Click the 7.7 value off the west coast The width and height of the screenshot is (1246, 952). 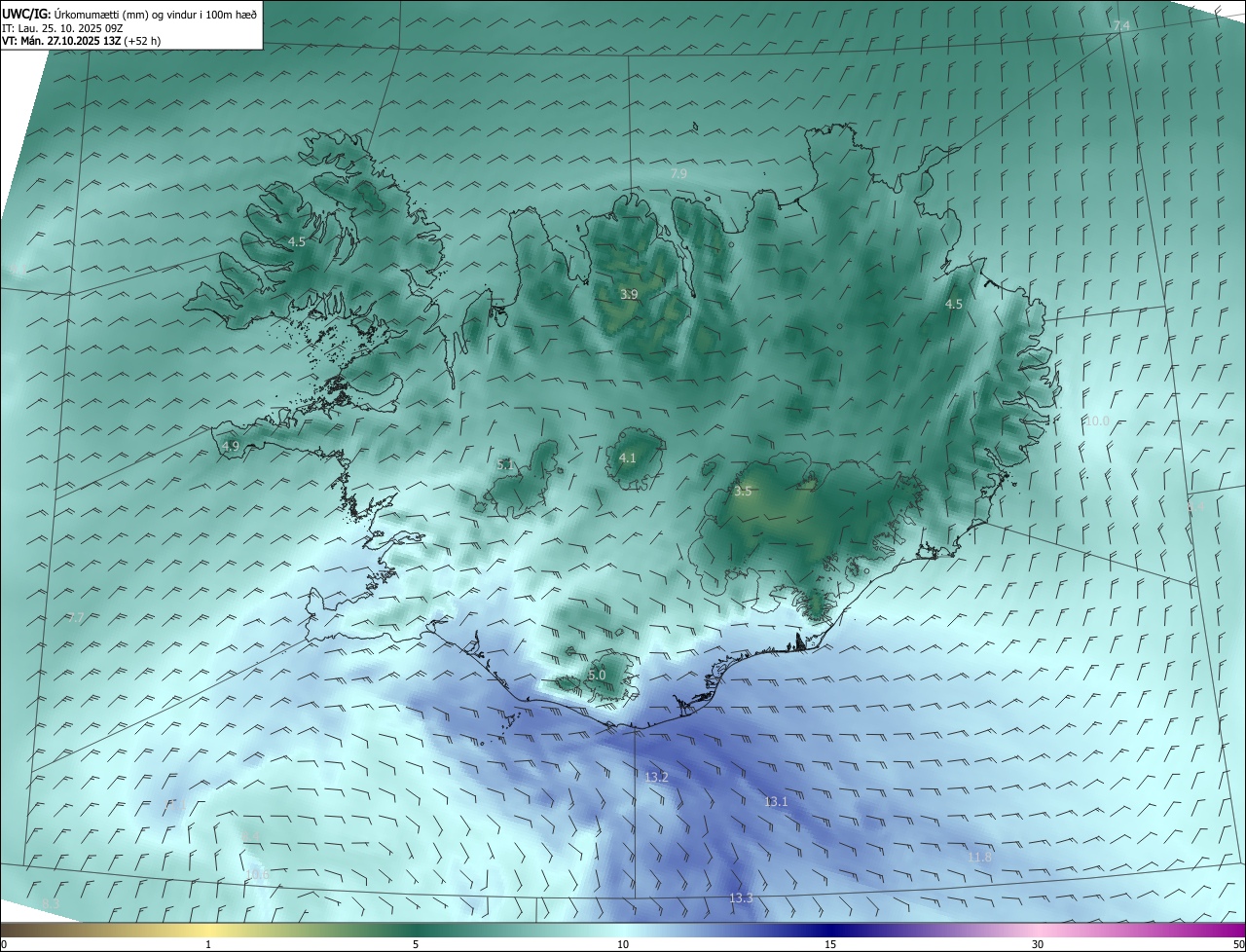[76, 617]
